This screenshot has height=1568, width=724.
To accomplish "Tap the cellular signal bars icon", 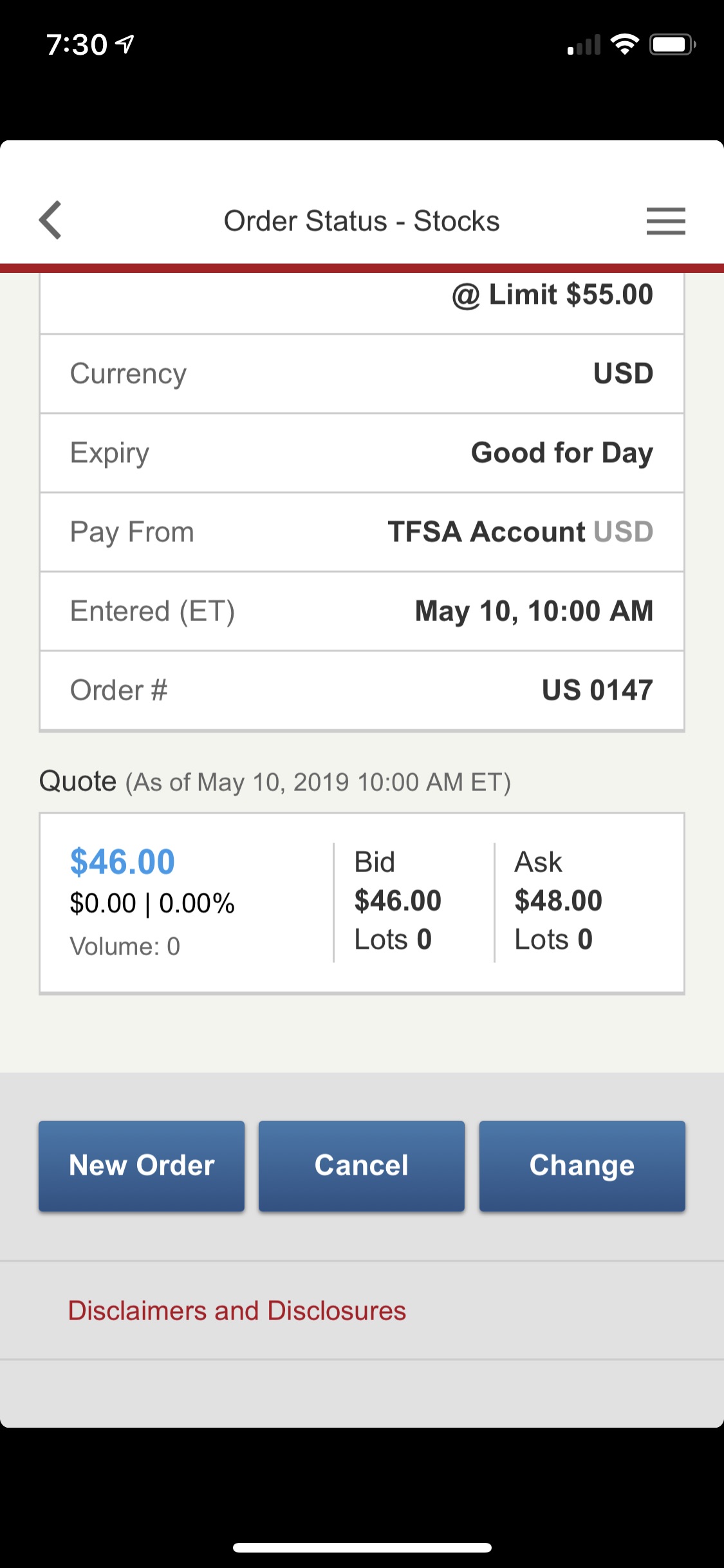I will [584, 45].
